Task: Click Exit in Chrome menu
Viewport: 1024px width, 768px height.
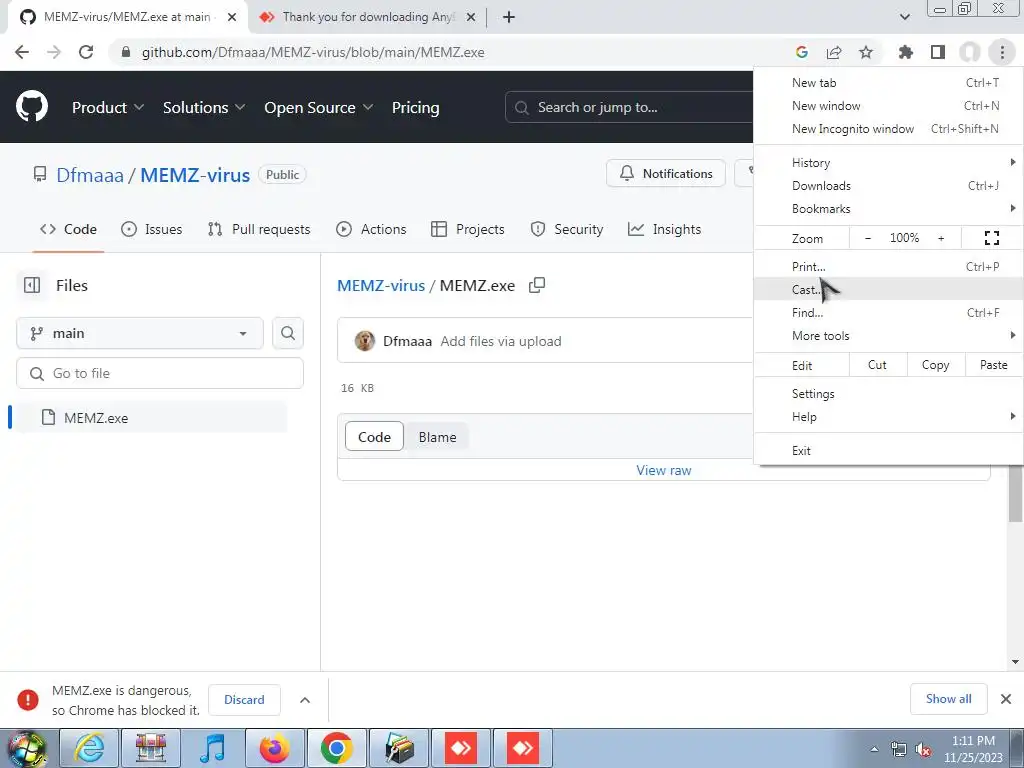Action: (x=888, y=451)
